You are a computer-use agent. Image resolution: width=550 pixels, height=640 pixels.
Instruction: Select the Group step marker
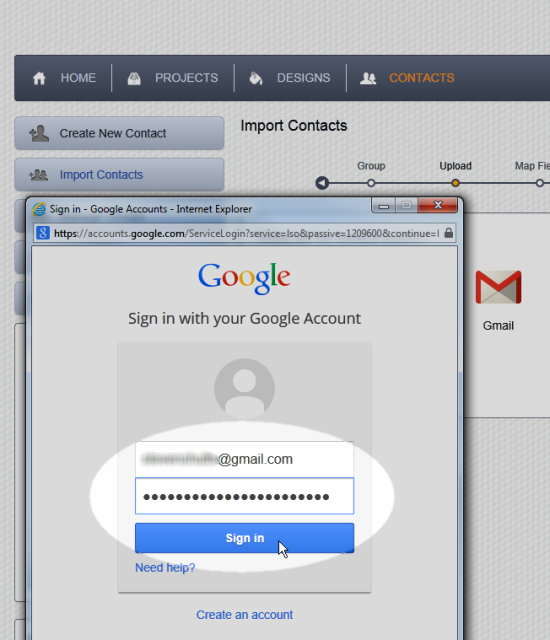coord(371,183)
